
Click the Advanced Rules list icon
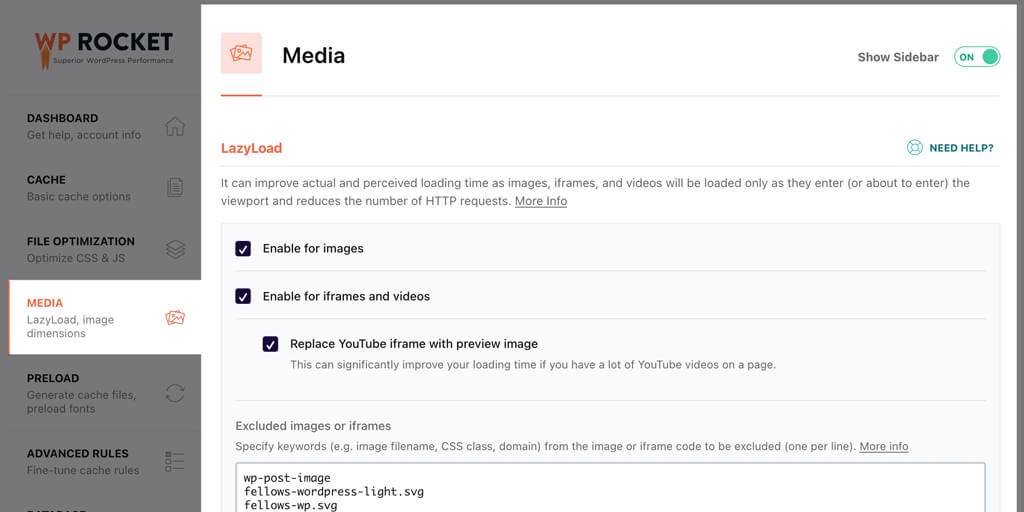pos(175,462)
